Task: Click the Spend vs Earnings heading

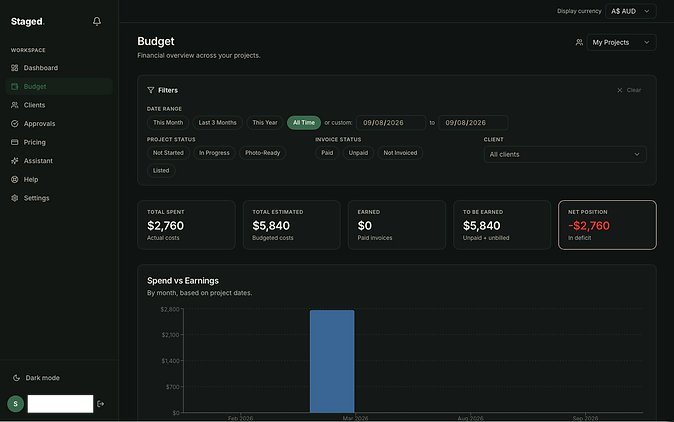Action: 183,281
